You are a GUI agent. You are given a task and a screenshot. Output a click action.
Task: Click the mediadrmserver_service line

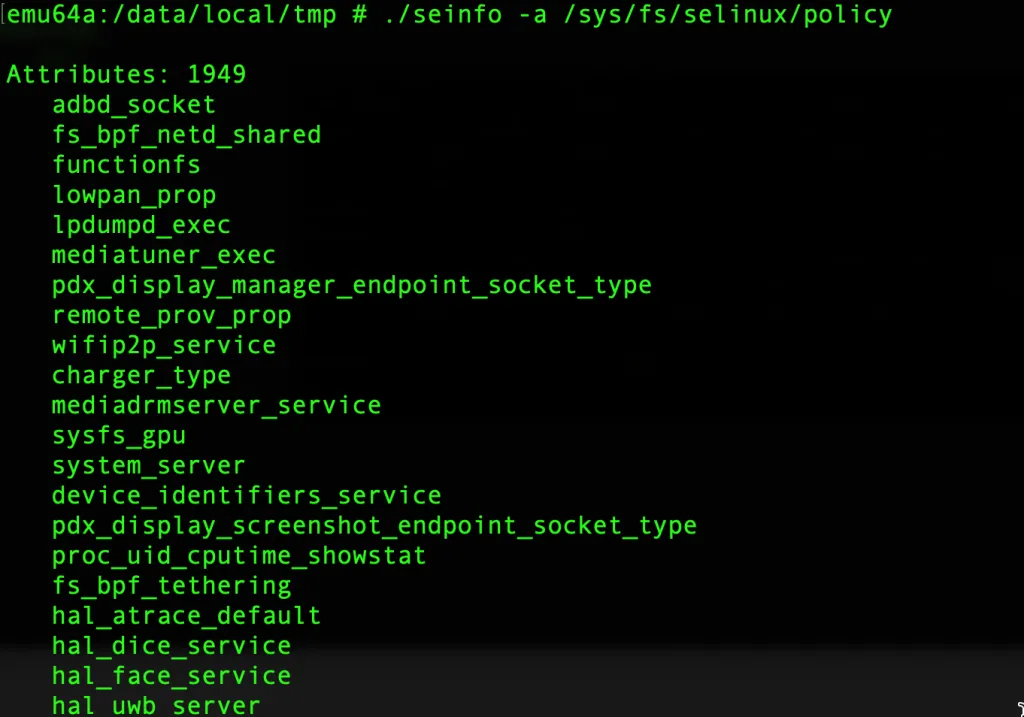216,405
